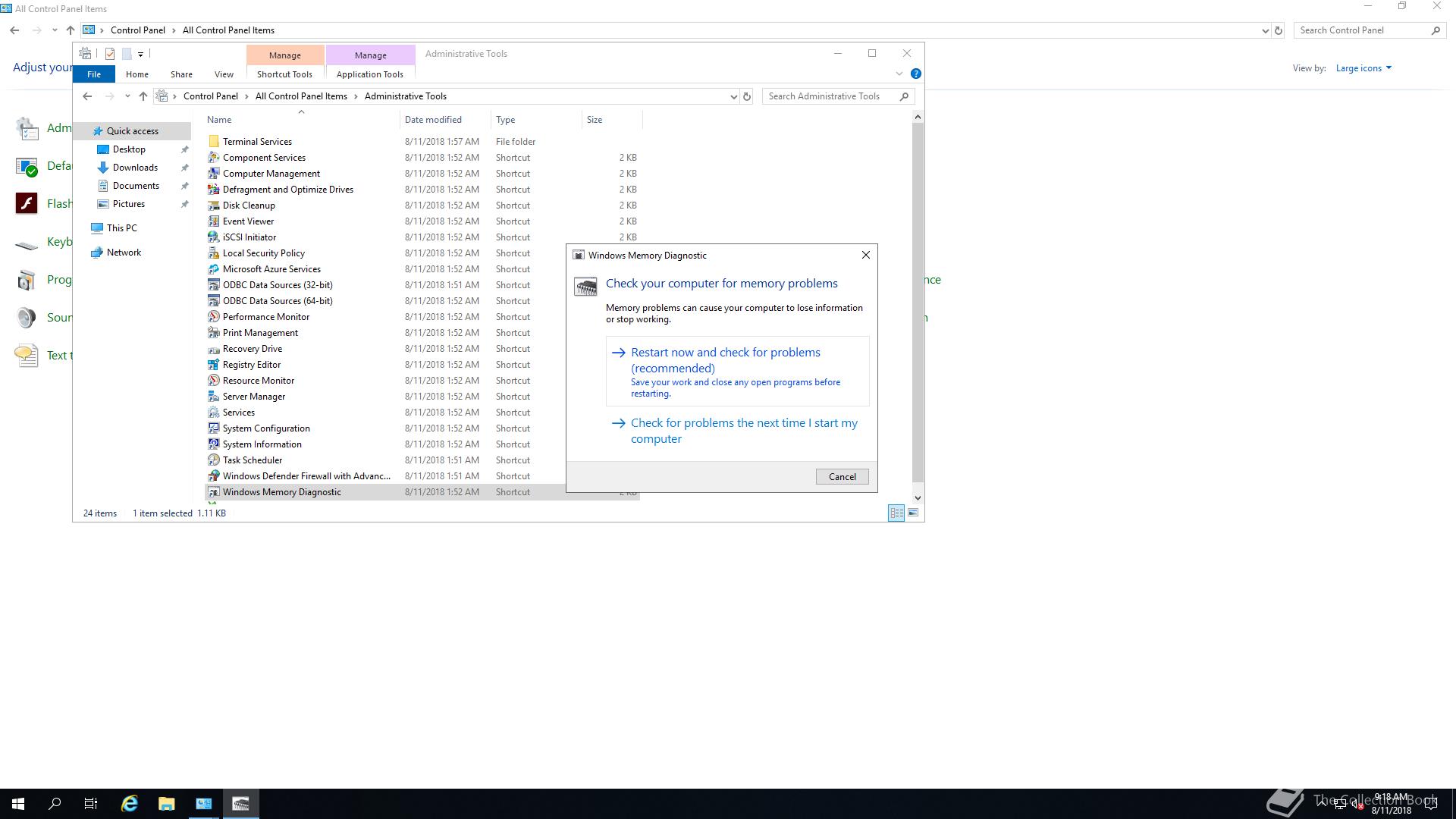Viewport: 1456px width, 819px height.
Task: Click the file list vertical scrollbar
Action: tap(918, 302)
